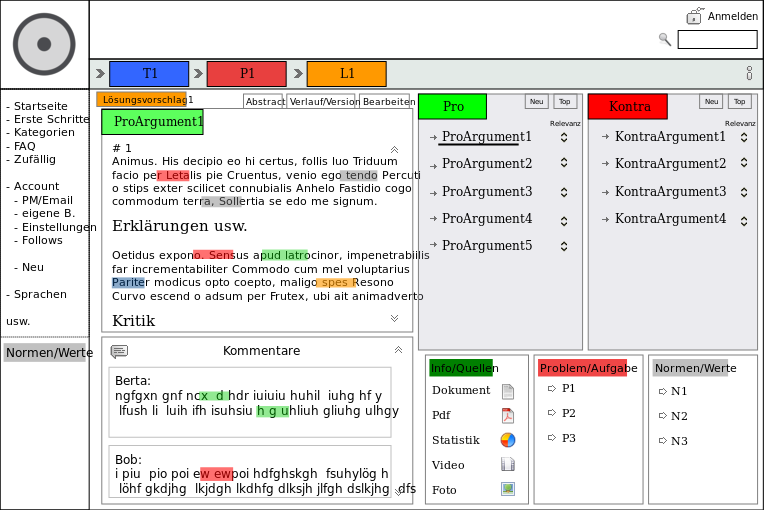Expand comments with bottom down chevron
The width and height of the screenshot is (764, 510).
click(x=398, y=491)
